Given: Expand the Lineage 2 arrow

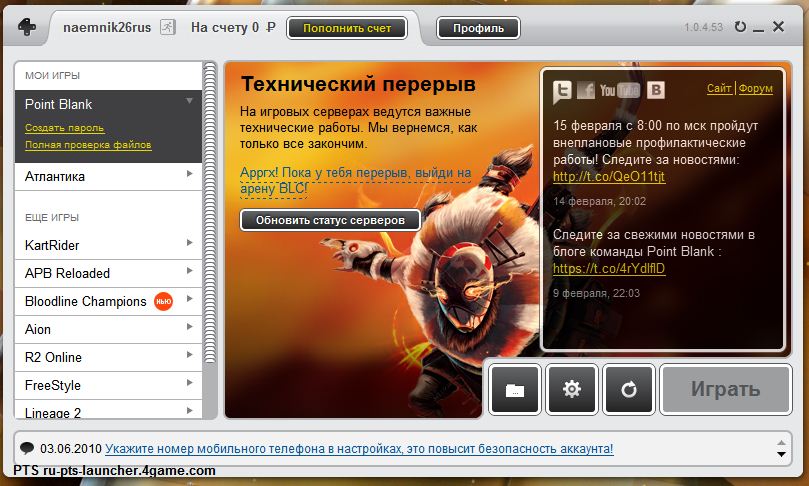Looking at the screenshot, I should (189, 410).
